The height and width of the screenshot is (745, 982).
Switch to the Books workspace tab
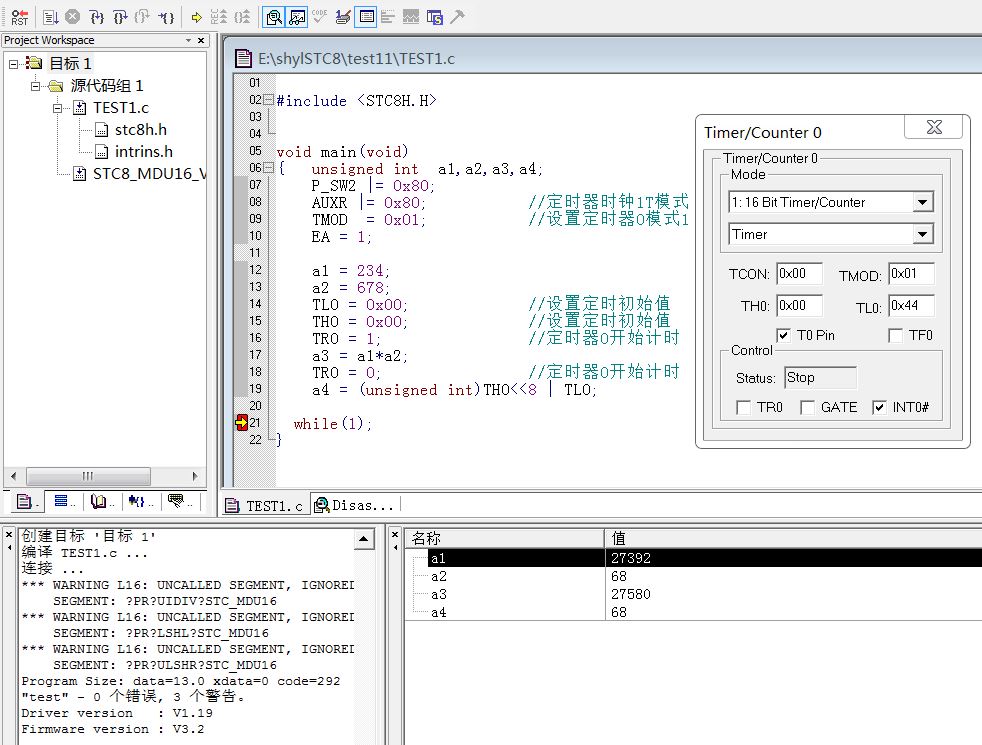(x=101, y=501)
